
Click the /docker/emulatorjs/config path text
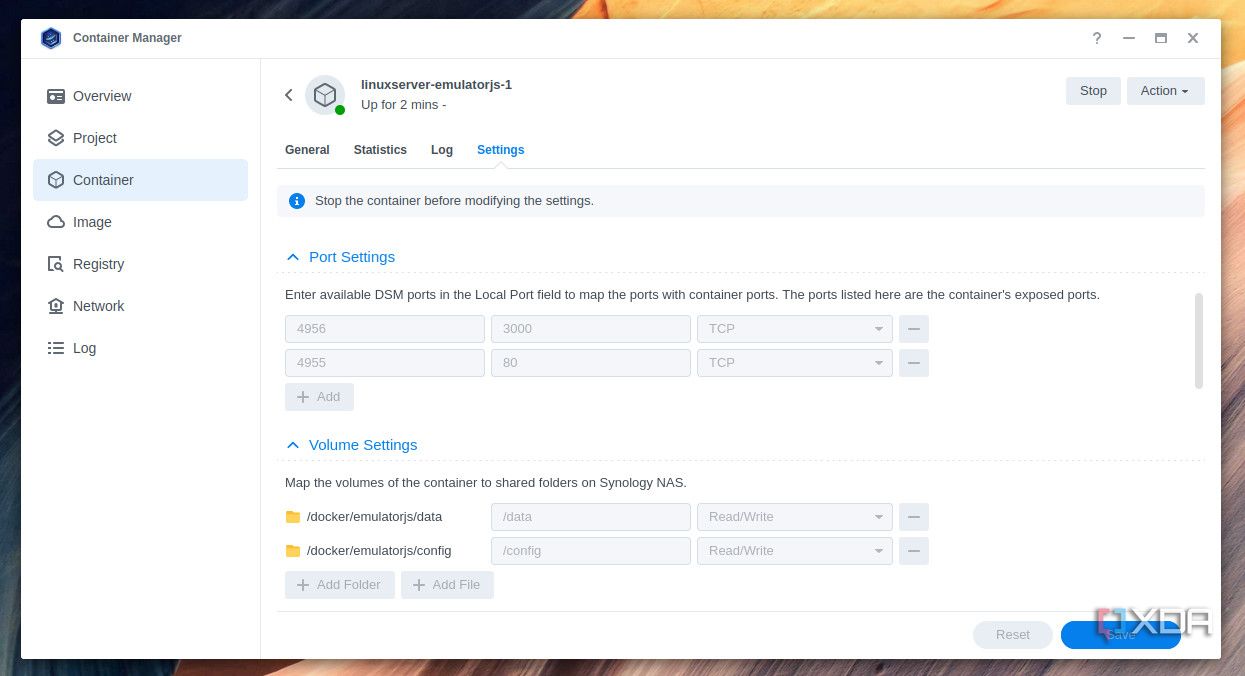click(x=379, y=551)
